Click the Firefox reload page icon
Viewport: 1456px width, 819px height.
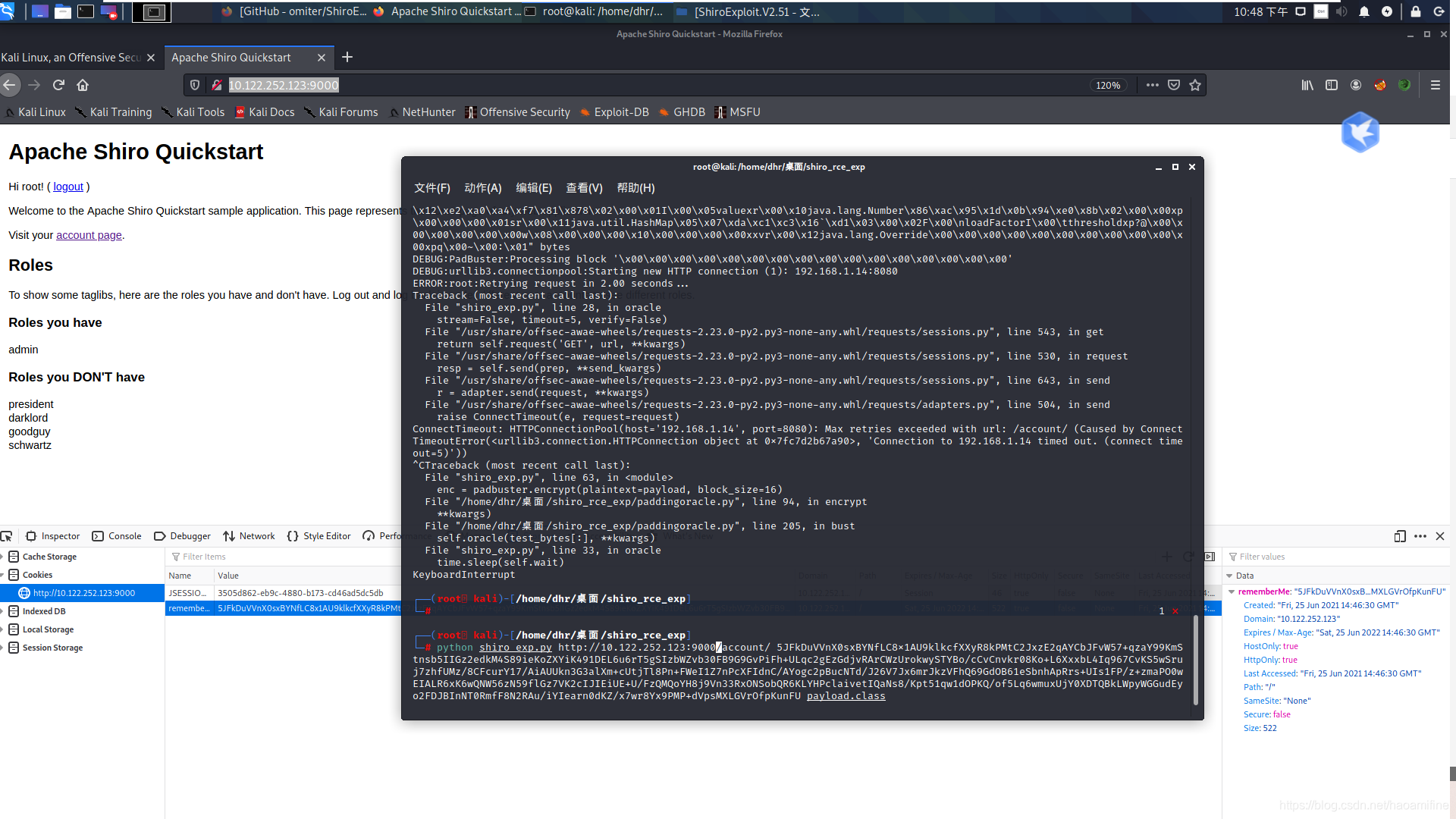pyautogui.click(x=58, y=85)
